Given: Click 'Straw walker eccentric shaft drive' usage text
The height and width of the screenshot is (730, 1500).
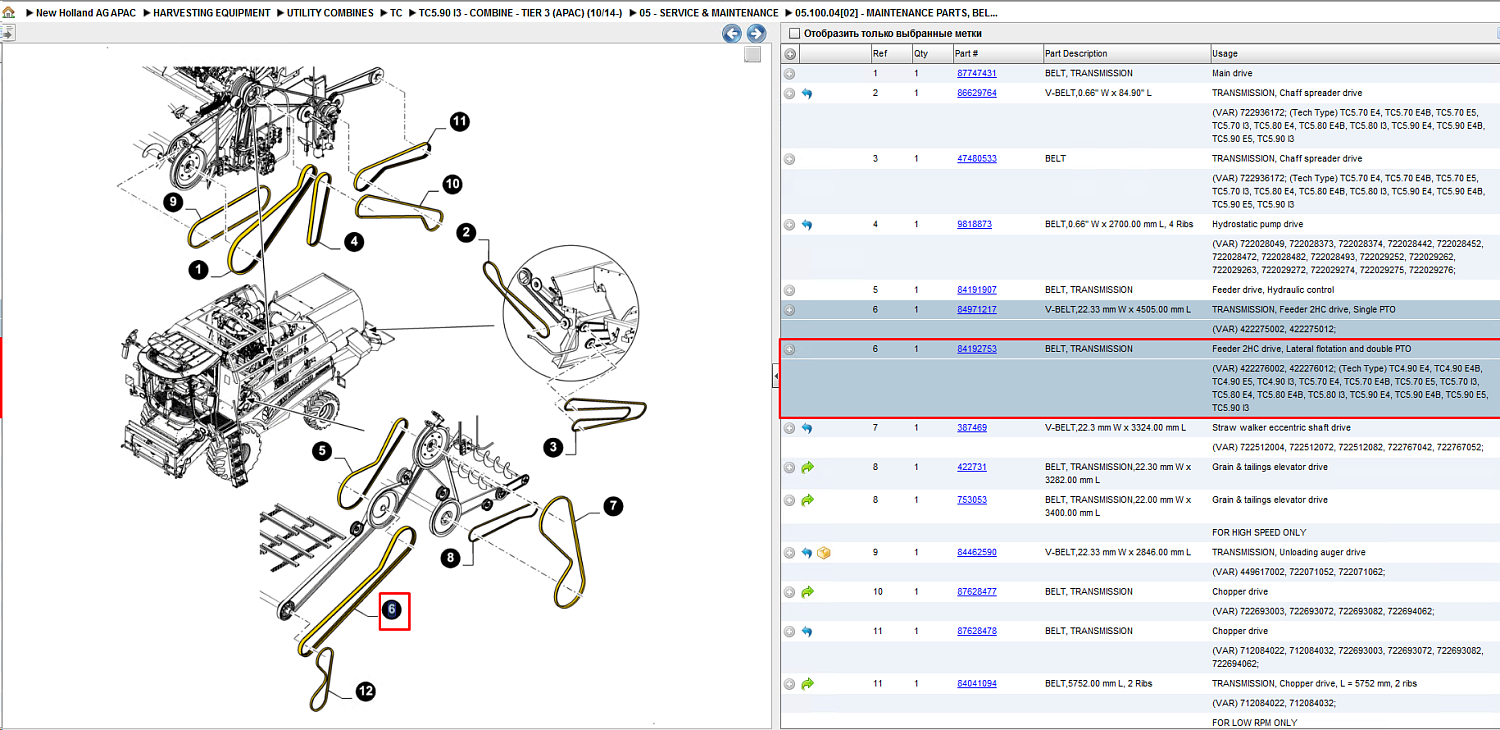Looking at the screenshot, I should [x=1281, y=428].
